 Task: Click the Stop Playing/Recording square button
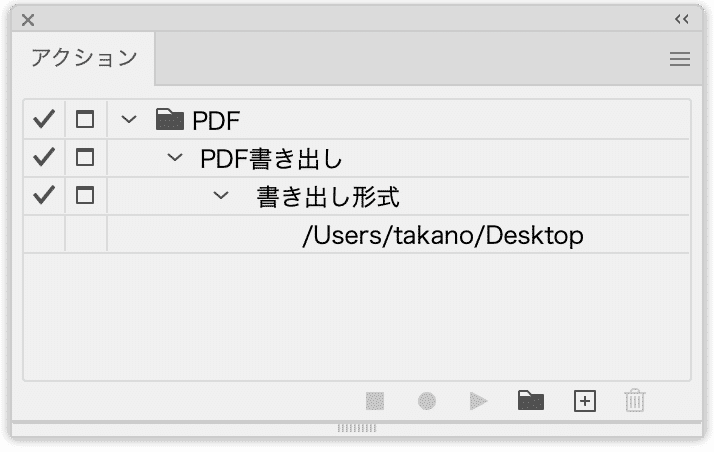[x=375, y=401]
